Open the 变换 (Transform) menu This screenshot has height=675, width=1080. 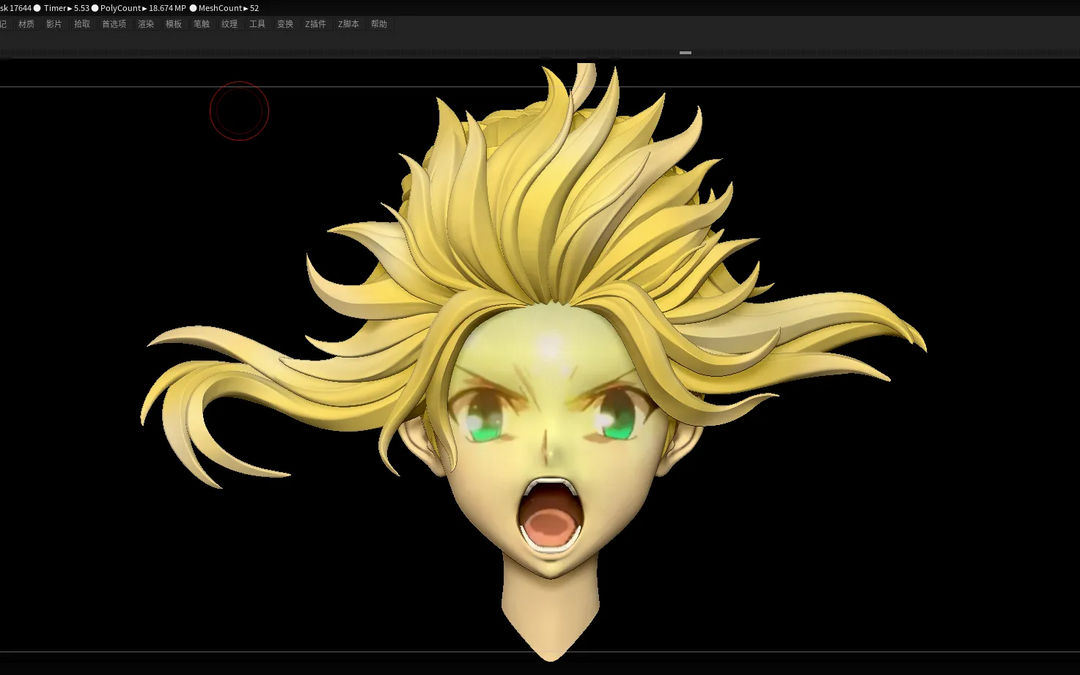[285, 24]
